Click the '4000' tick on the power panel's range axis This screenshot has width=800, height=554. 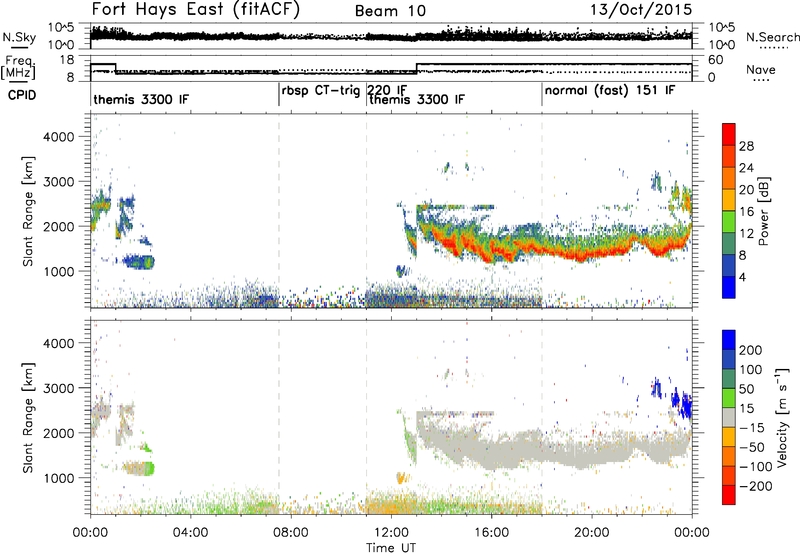coord(58,137)
